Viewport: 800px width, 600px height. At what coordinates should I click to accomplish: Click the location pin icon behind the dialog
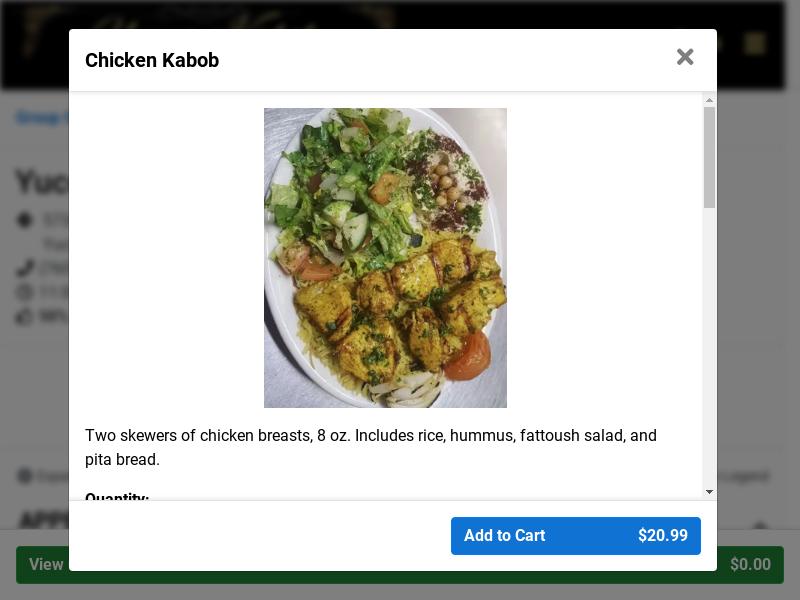coord(24,220)
